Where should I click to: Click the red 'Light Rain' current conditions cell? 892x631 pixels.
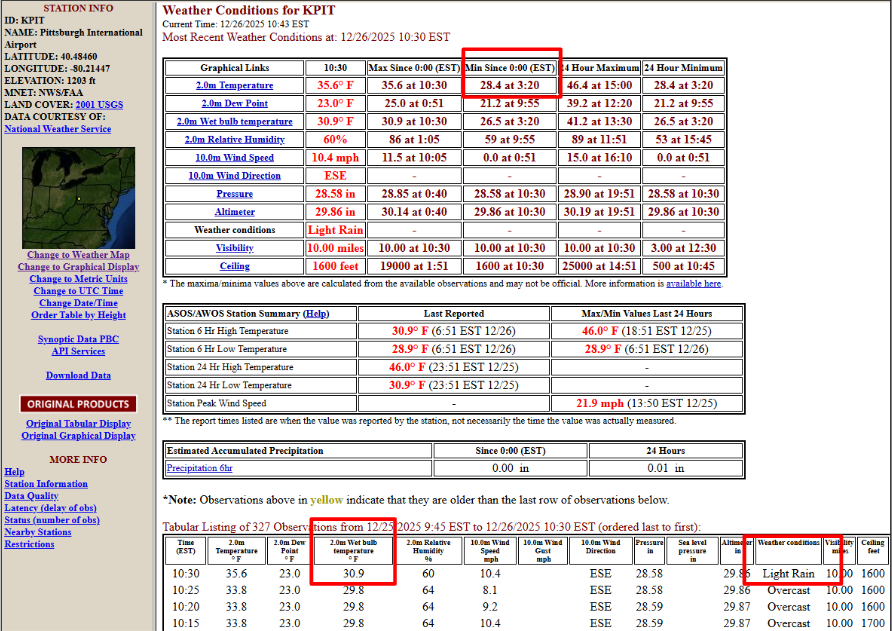(335, 230)
